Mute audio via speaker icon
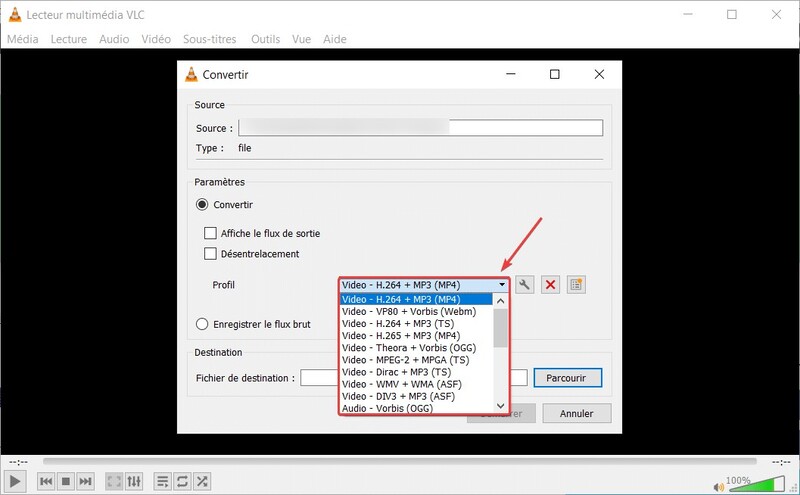800x495 pixels. [x=718, y=487]
